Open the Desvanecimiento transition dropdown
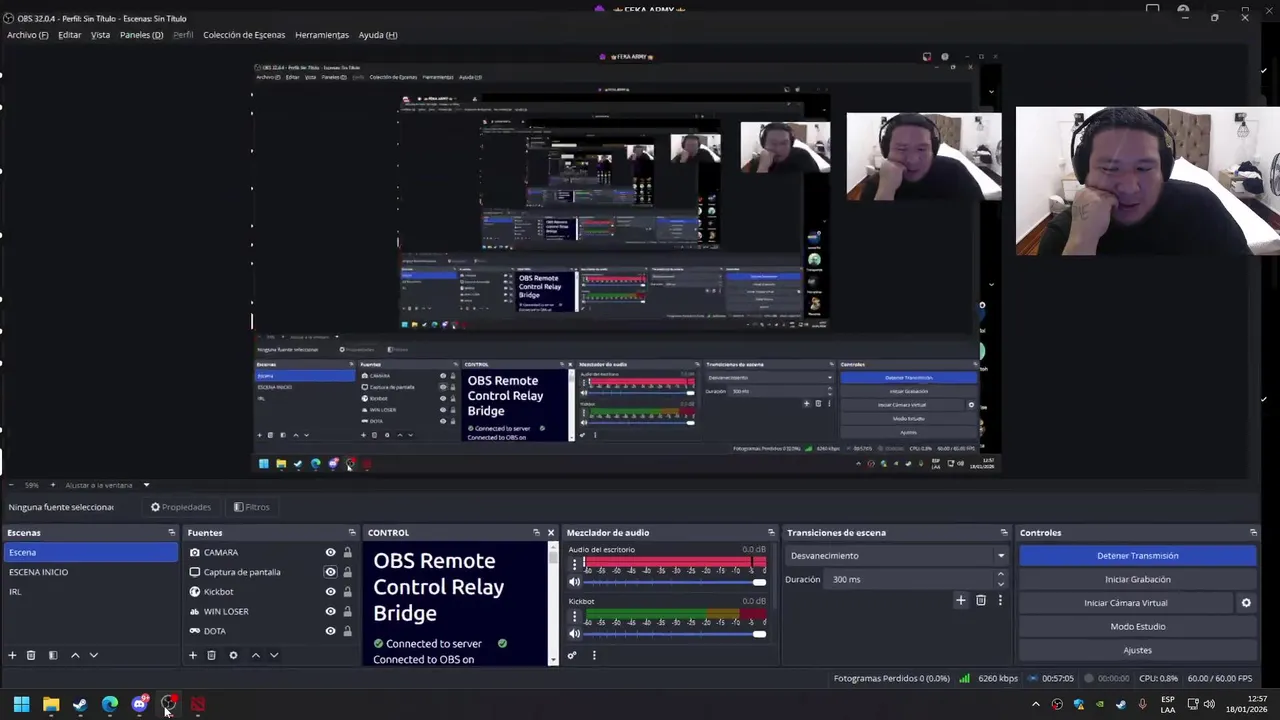Viewport: 1280px width, 720px height. (x=897, y=556)
